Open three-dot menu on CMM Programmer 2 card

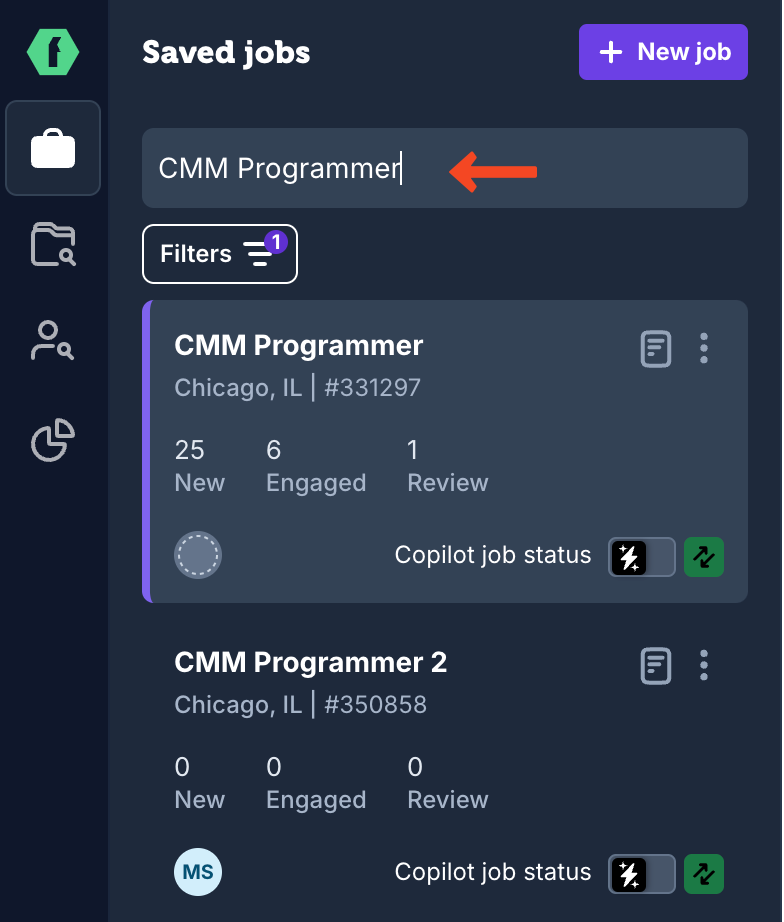tap(704, 666)
